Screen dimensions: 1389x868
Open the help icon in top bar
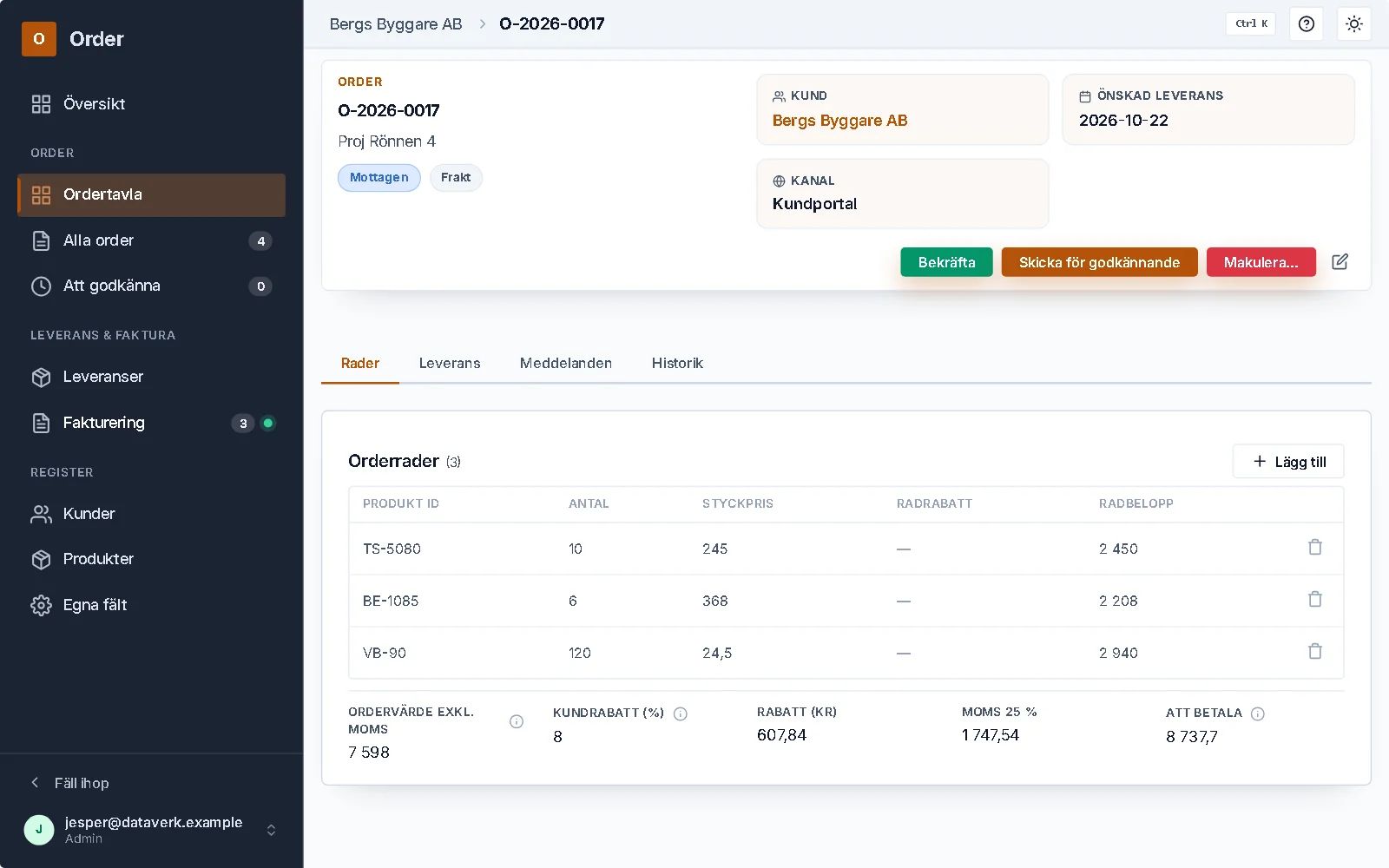coord(1306,24)
